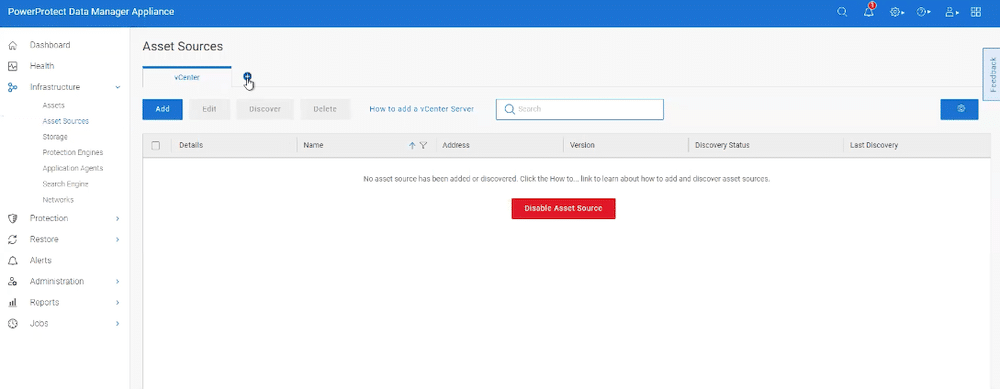Image resolution: width=1000 pixels, height=389 pixels.
Task: Click the blue Add button
Action: point(163,109)
